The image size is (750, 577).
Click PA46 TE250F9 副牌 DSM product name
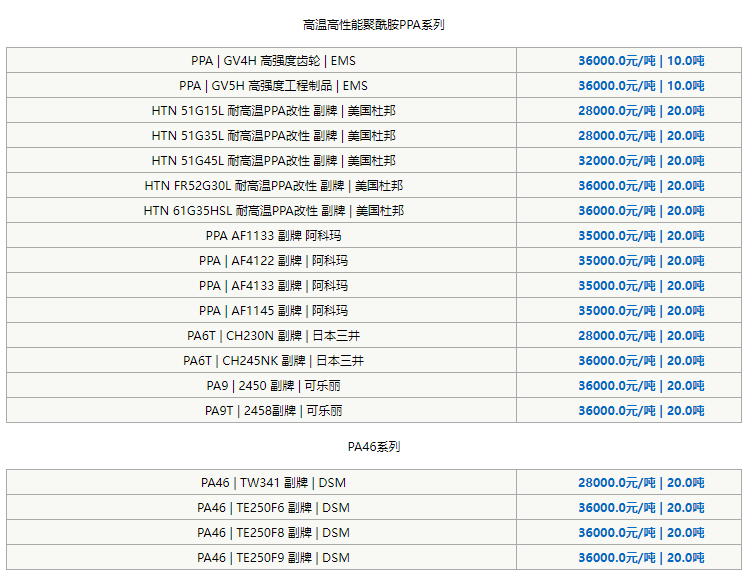pyautogui.click(x=273, y=557)
